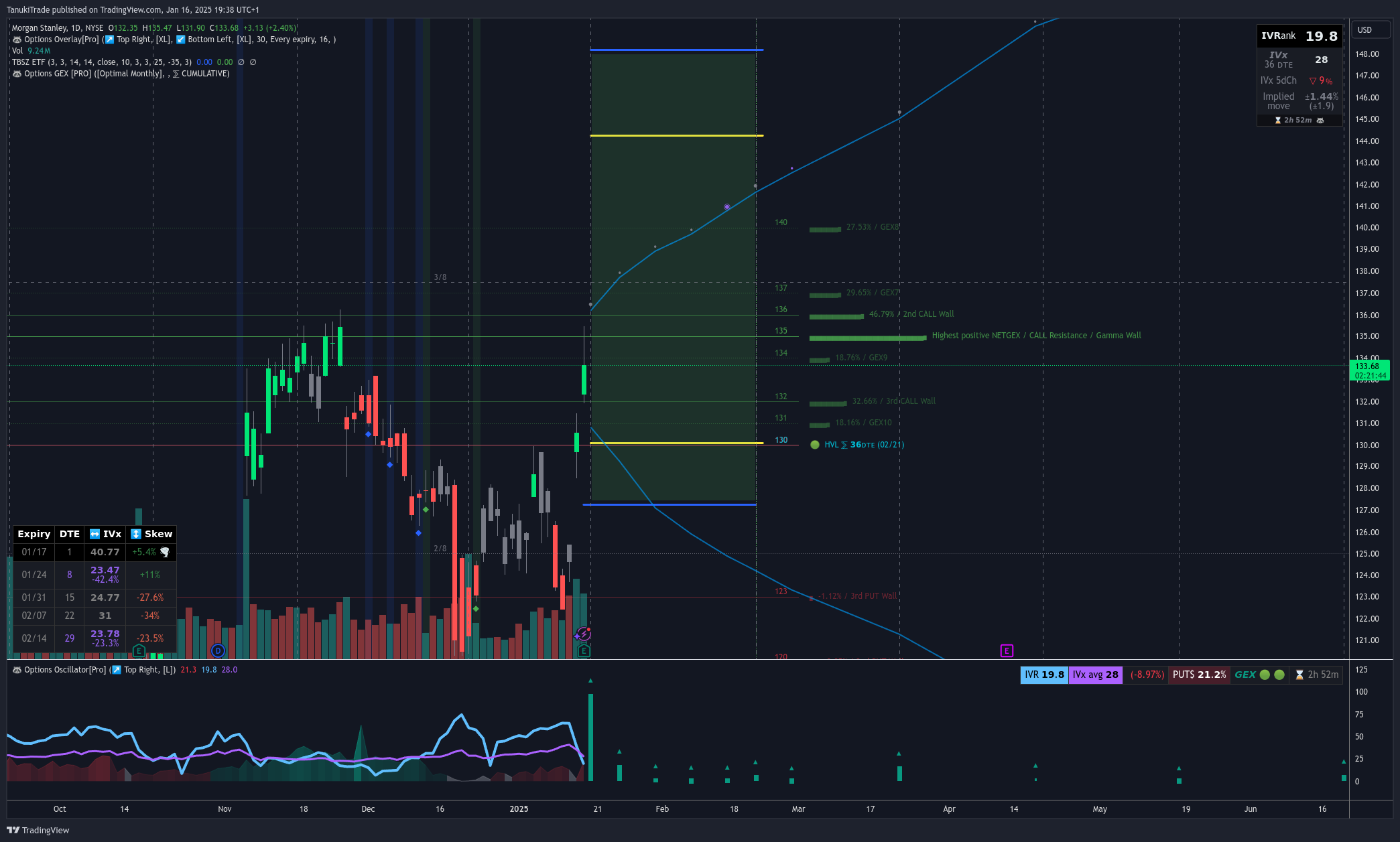Click the IVx column header

point(105,534)
